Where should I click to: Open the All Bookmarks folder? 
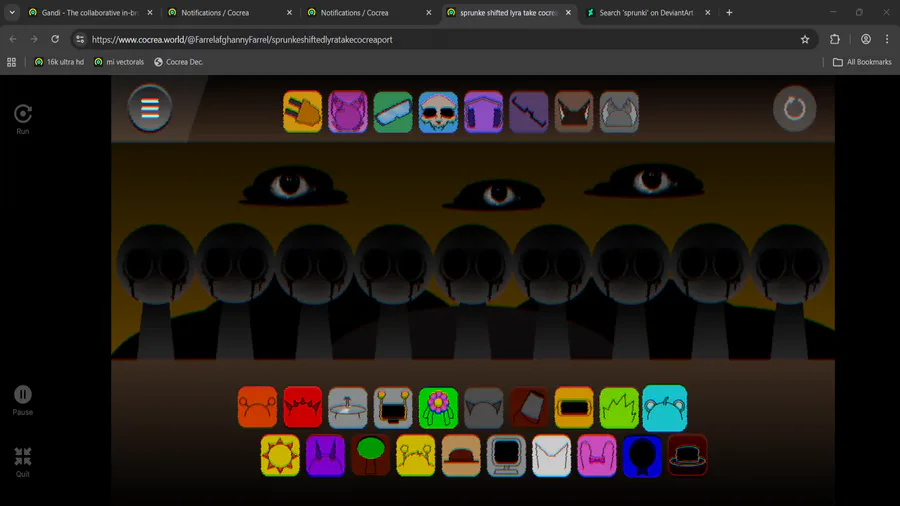tap(862, 62)
